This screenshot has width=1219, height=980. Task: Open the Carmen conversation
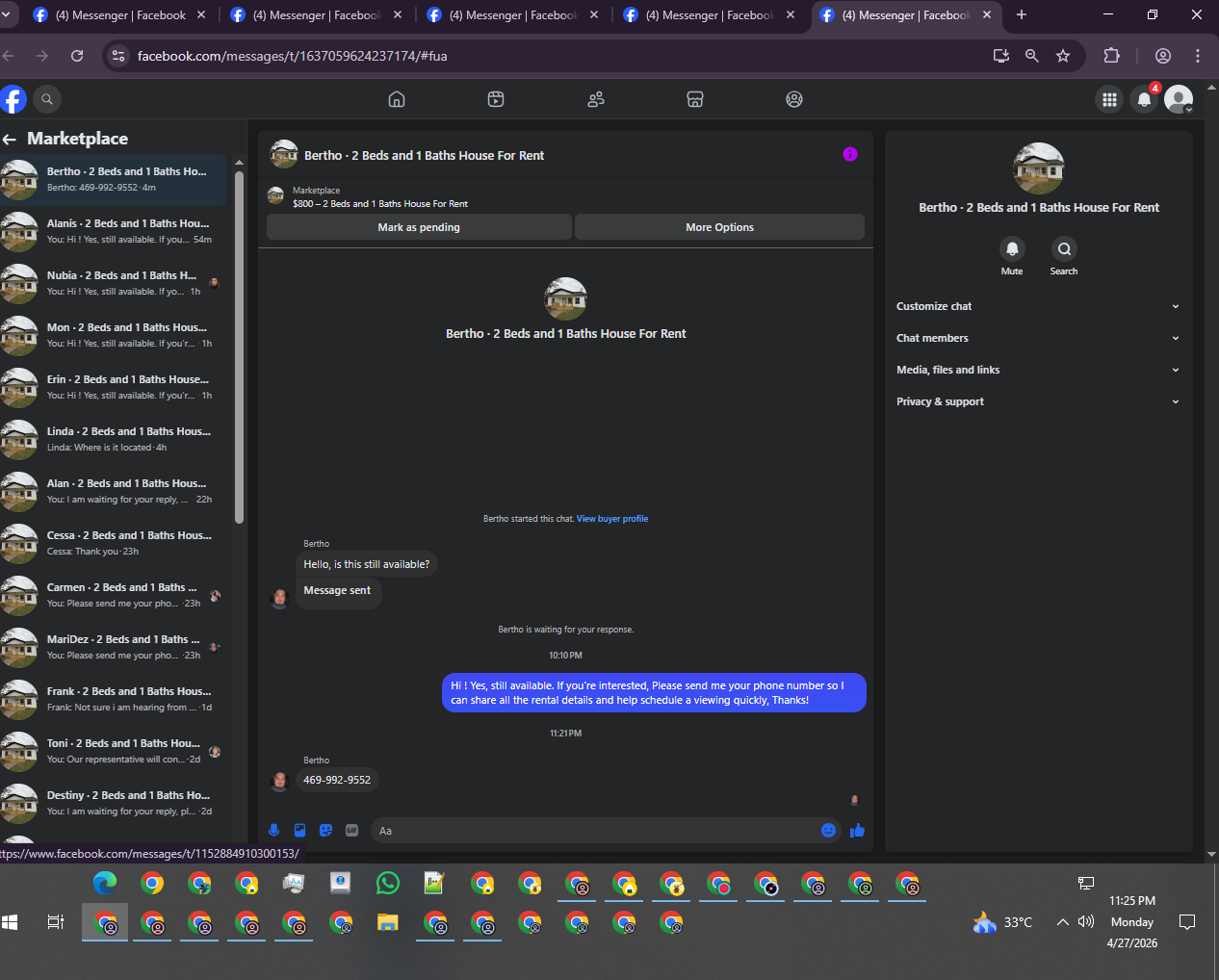[x=114, y=595]
